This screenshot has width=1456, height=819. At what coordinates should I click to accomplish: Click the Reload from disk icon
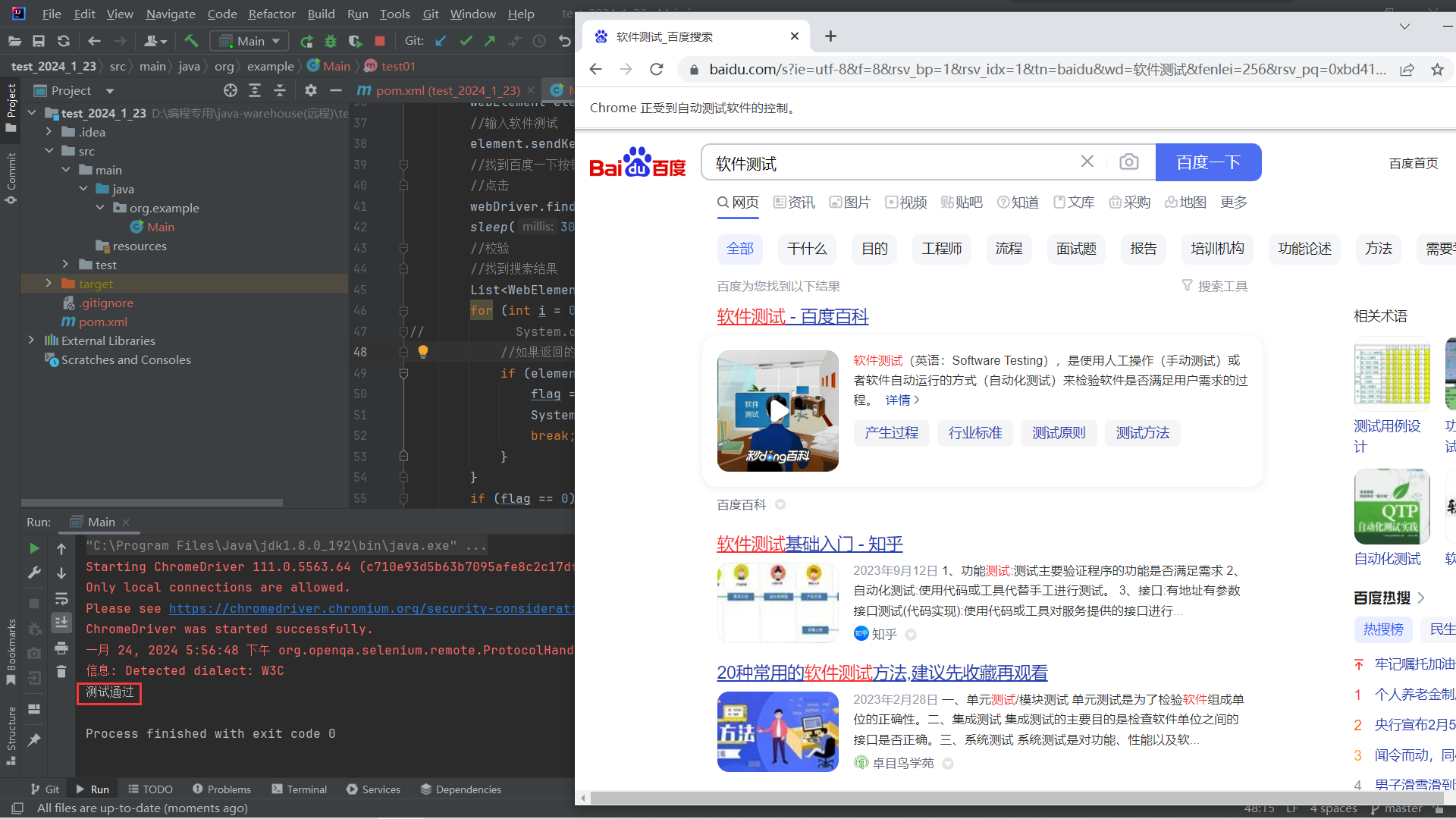point(64,41)
